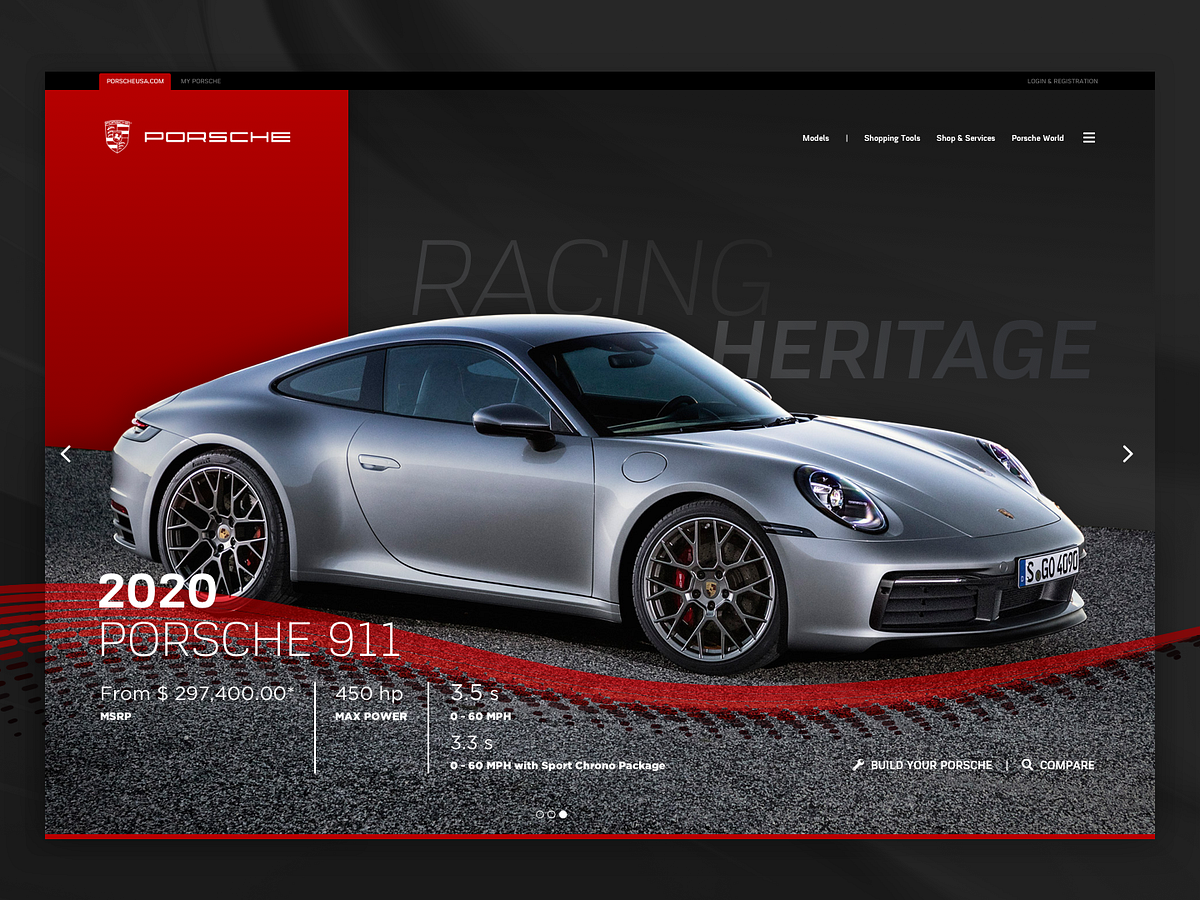This screenshot has height=900, width=1200.
Task: Open the Shop & Services menu
Action: [x=966, y=138]
